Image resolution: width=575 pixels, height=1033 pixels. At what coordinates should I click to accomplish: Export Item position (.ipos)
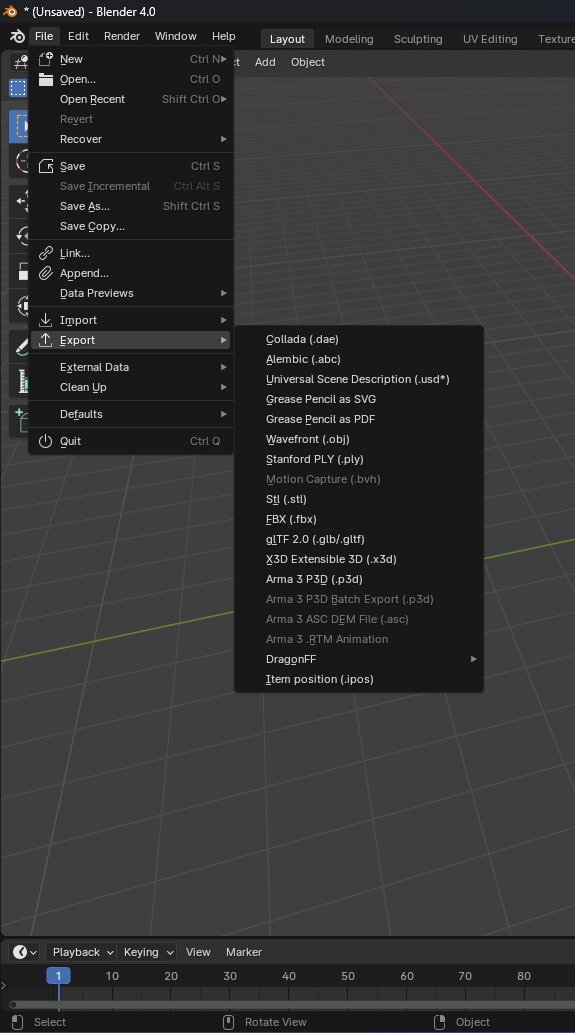359,679
